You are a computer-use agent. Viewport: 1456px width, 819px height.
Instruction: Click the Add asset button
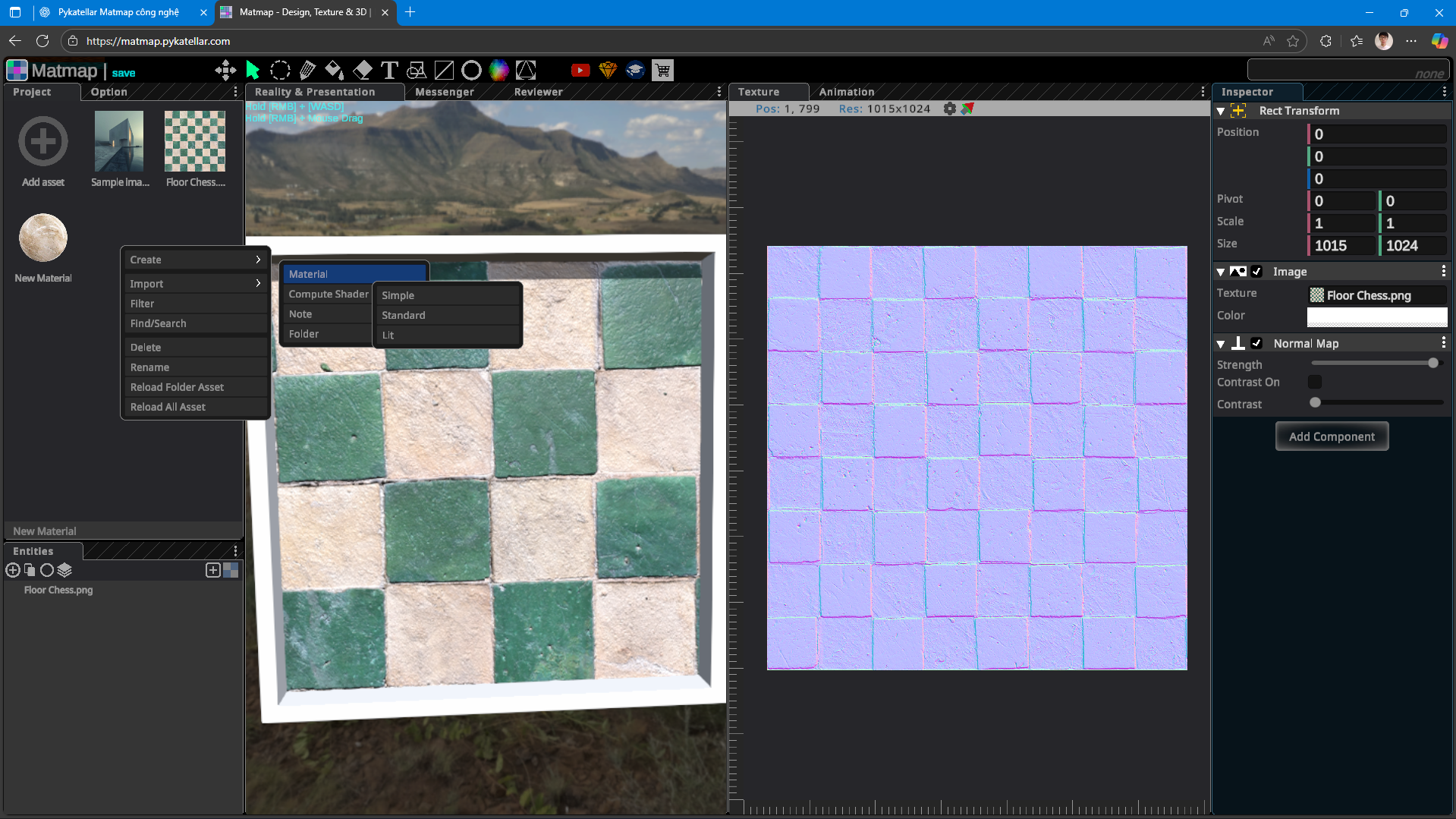tap(43, 151)
